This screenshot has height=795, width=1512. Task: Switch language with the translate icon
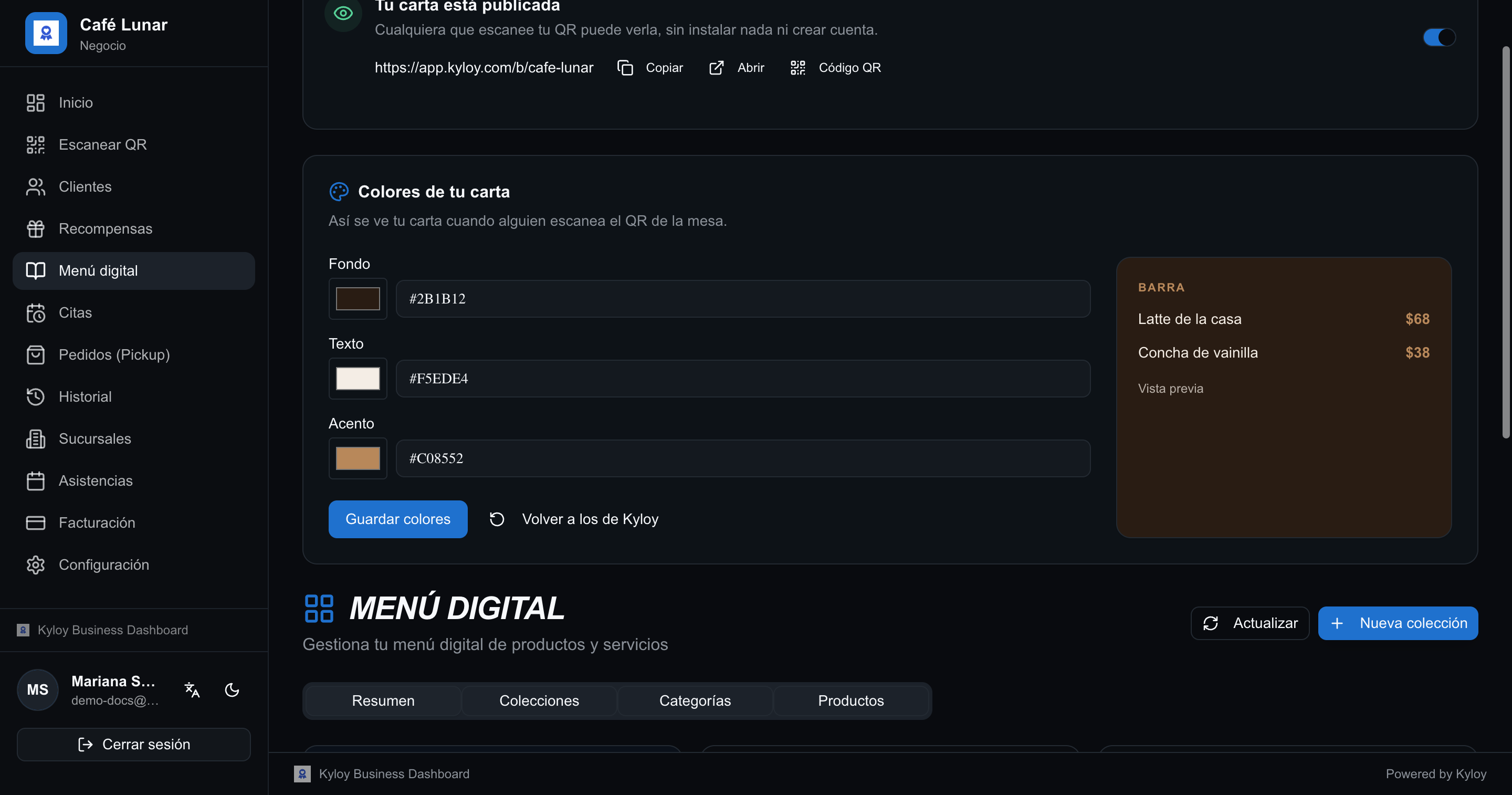[x=192, y=690]
